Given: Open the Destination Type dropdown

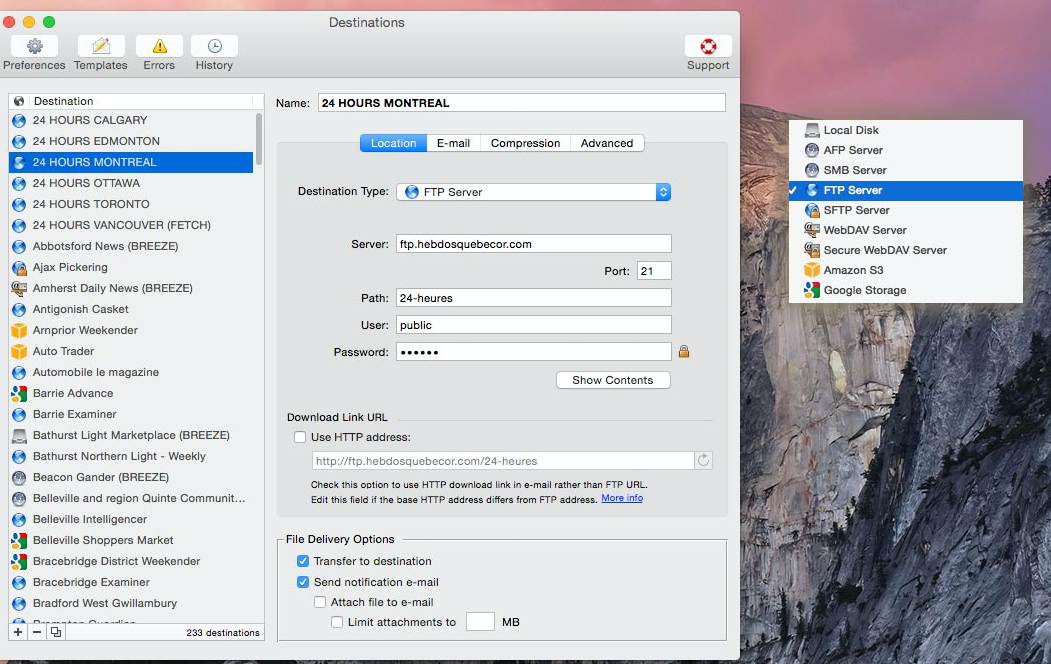Looking at the screenshot, I should click(533, 192).
